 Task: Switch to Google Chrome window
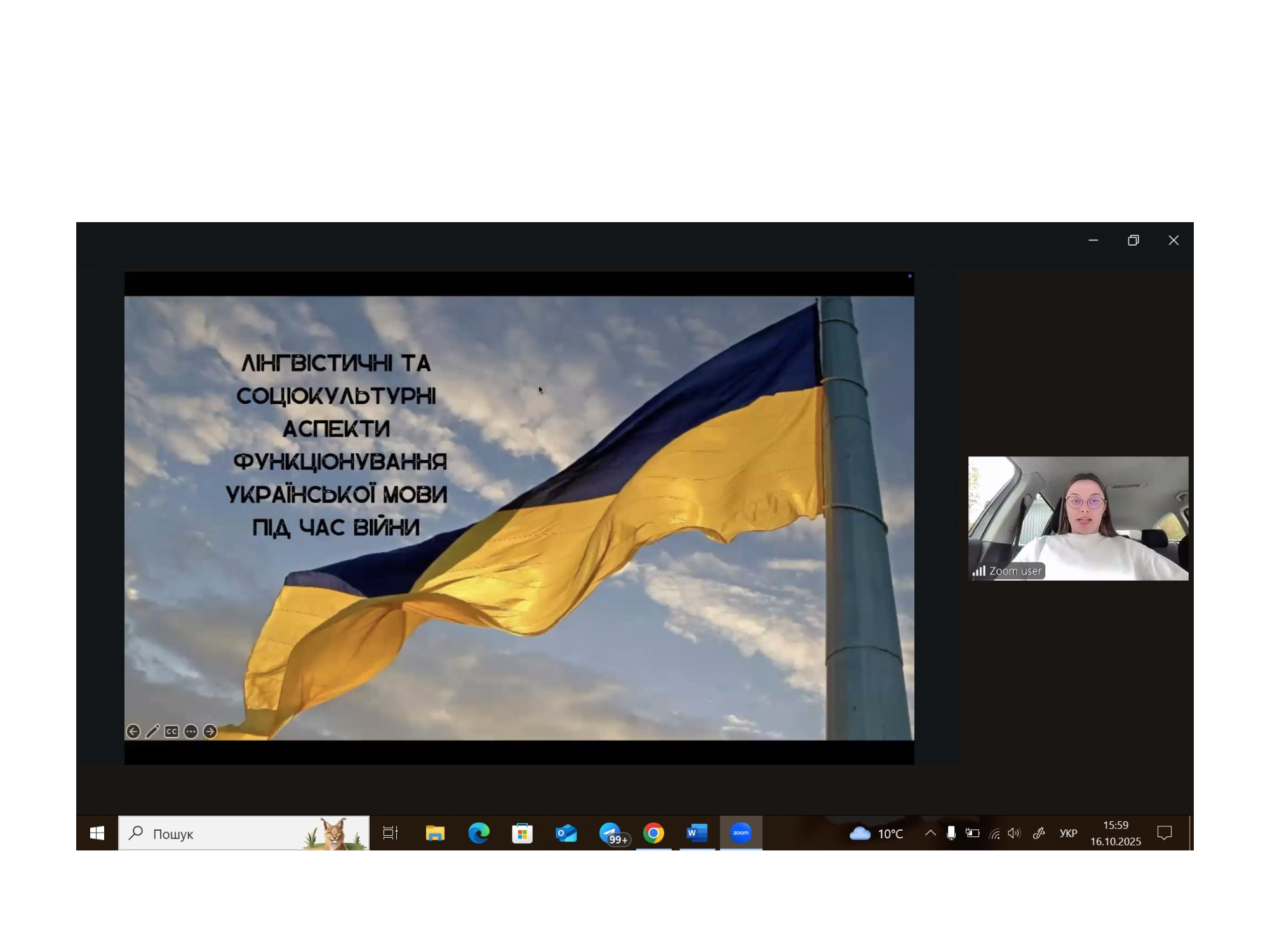tap(653, 833)
